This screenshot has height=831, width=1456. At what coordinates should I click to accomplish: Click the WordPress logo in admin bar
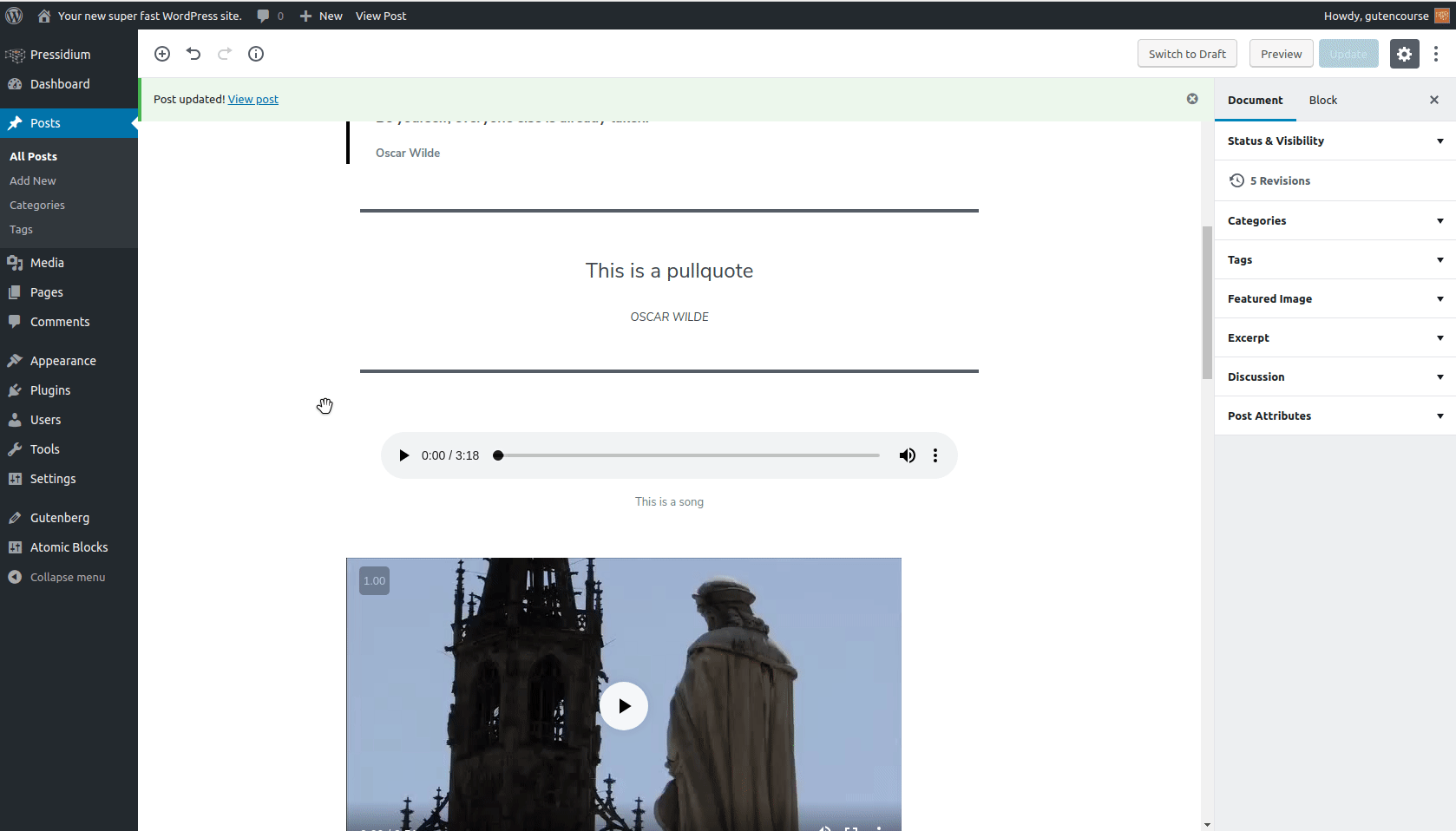[14, 16]
